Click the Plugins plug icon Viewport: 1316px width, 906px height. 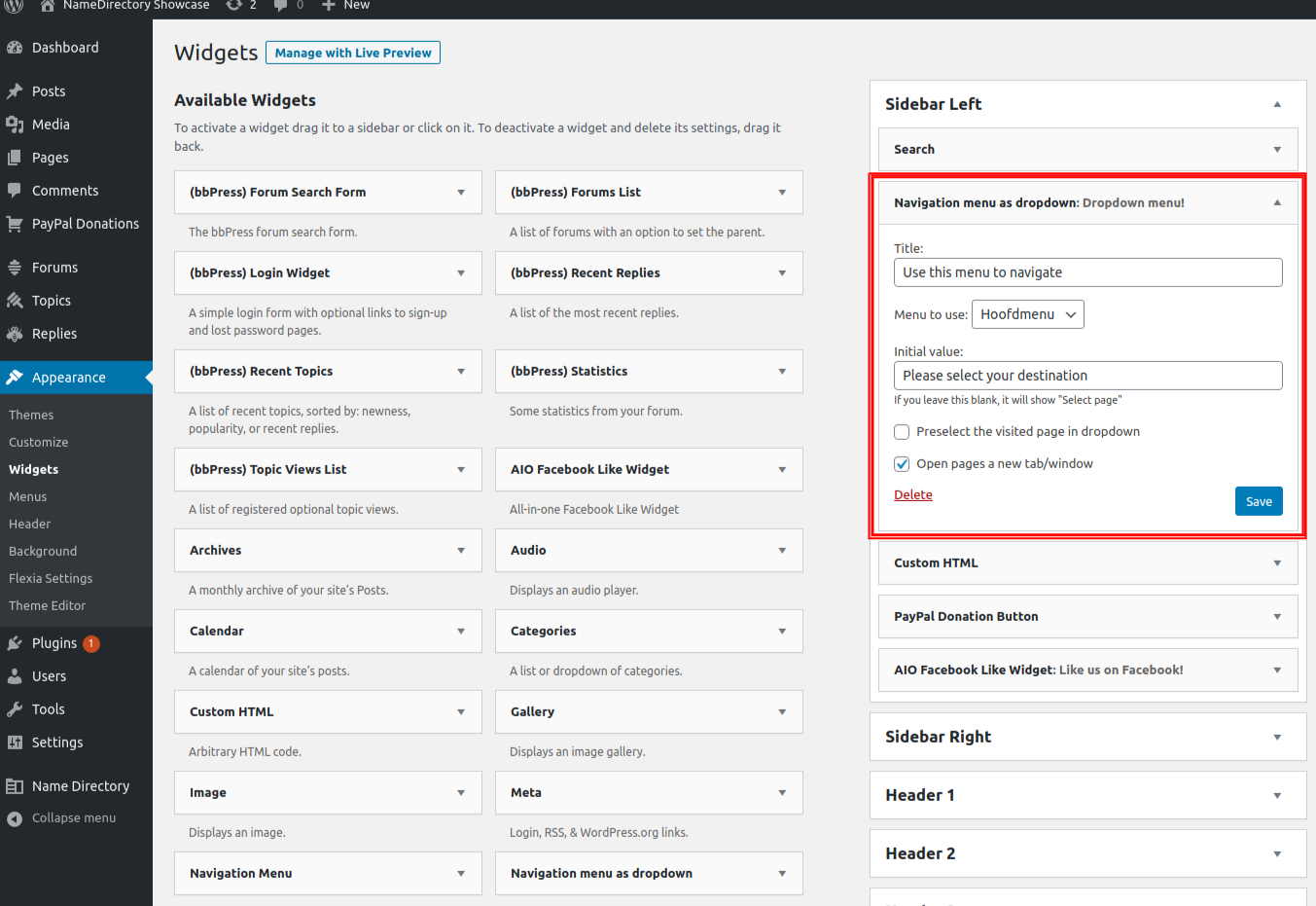point(15,643)
